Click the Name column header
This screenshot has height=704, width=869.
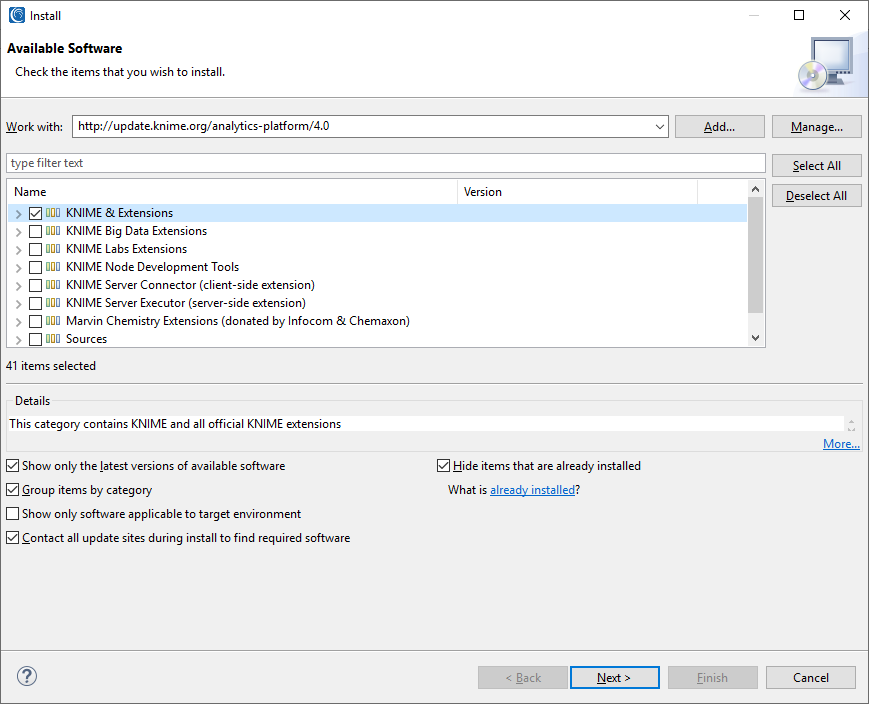coord(233,192)
